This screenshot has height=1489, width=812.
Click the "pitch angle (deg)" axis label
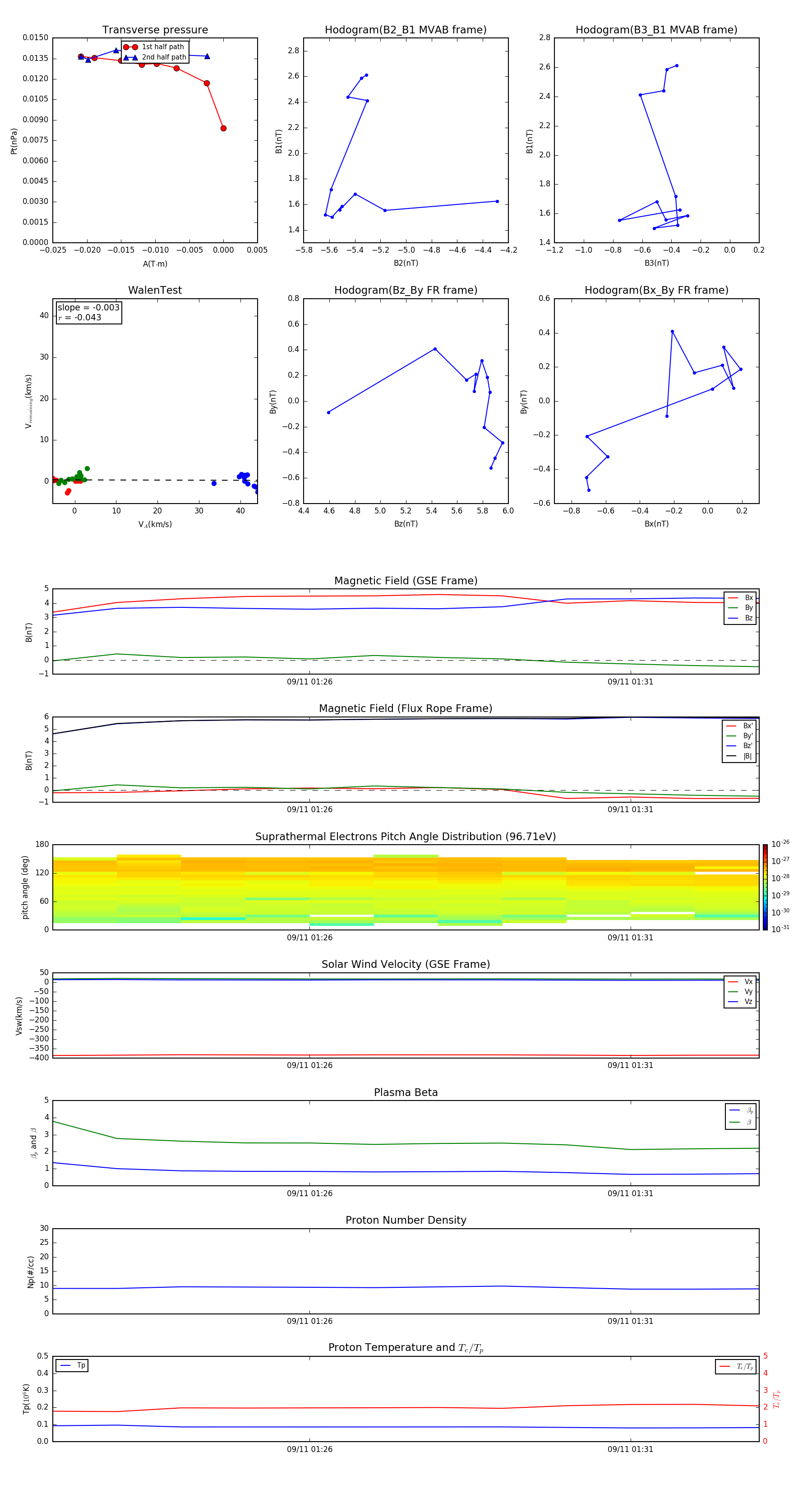25,887
